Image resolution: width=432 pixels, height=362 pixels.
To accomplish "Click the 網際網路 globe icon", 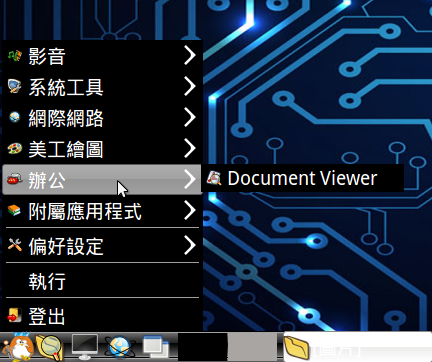I will (15, 117).
